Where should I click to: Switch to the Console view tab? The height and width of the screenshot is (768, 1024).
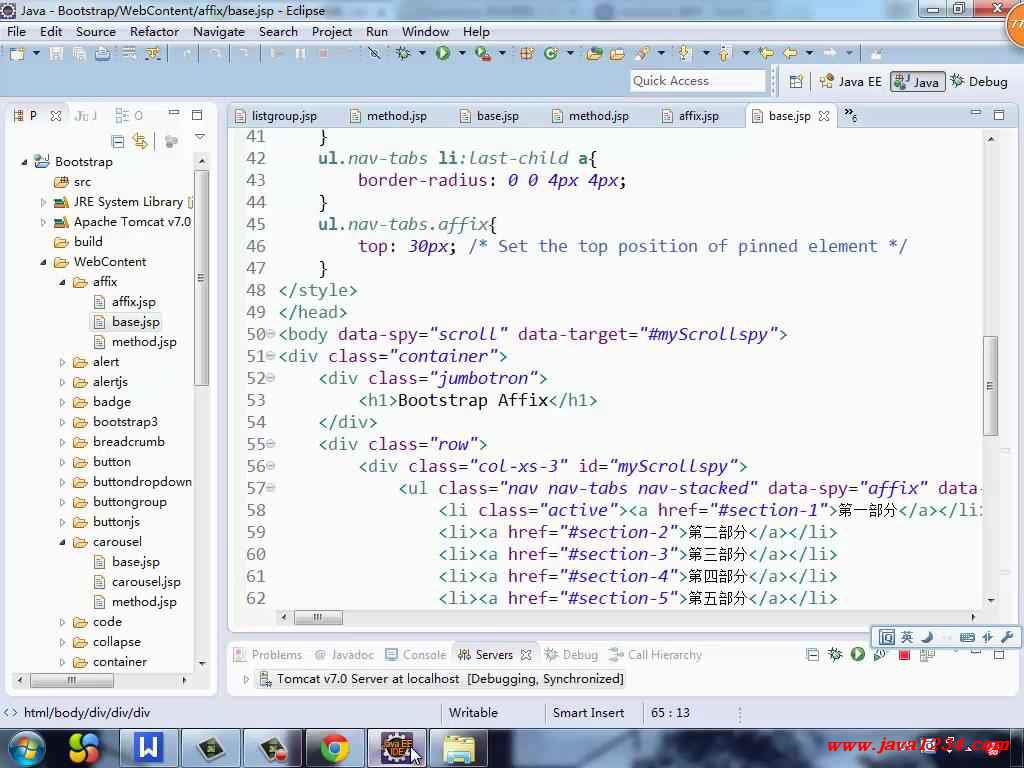pyautogui.click(x=416, y=654)
